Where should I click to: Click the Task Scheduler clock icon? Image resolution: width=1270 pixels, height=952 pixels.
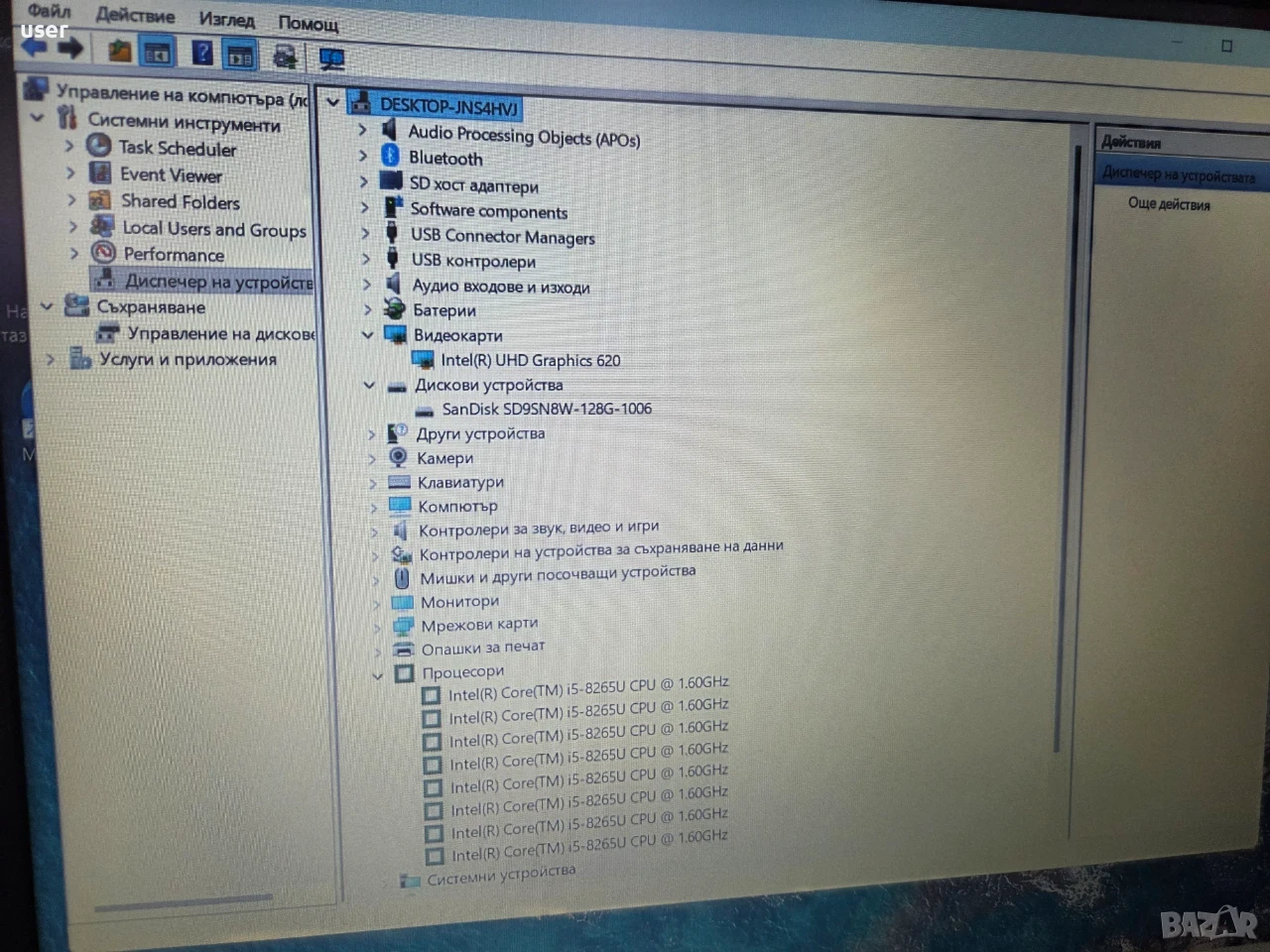tap(98, 145)
